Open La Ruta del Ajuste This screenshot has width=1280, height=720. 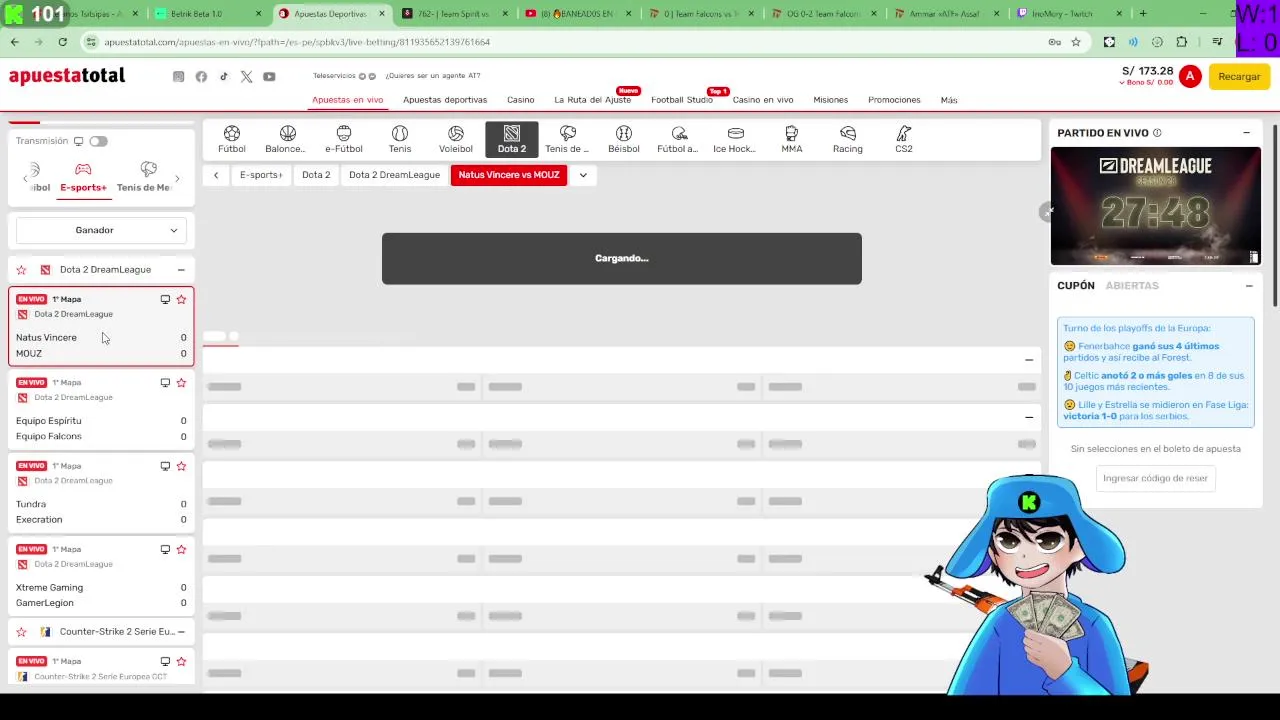(x=592, y=100)
